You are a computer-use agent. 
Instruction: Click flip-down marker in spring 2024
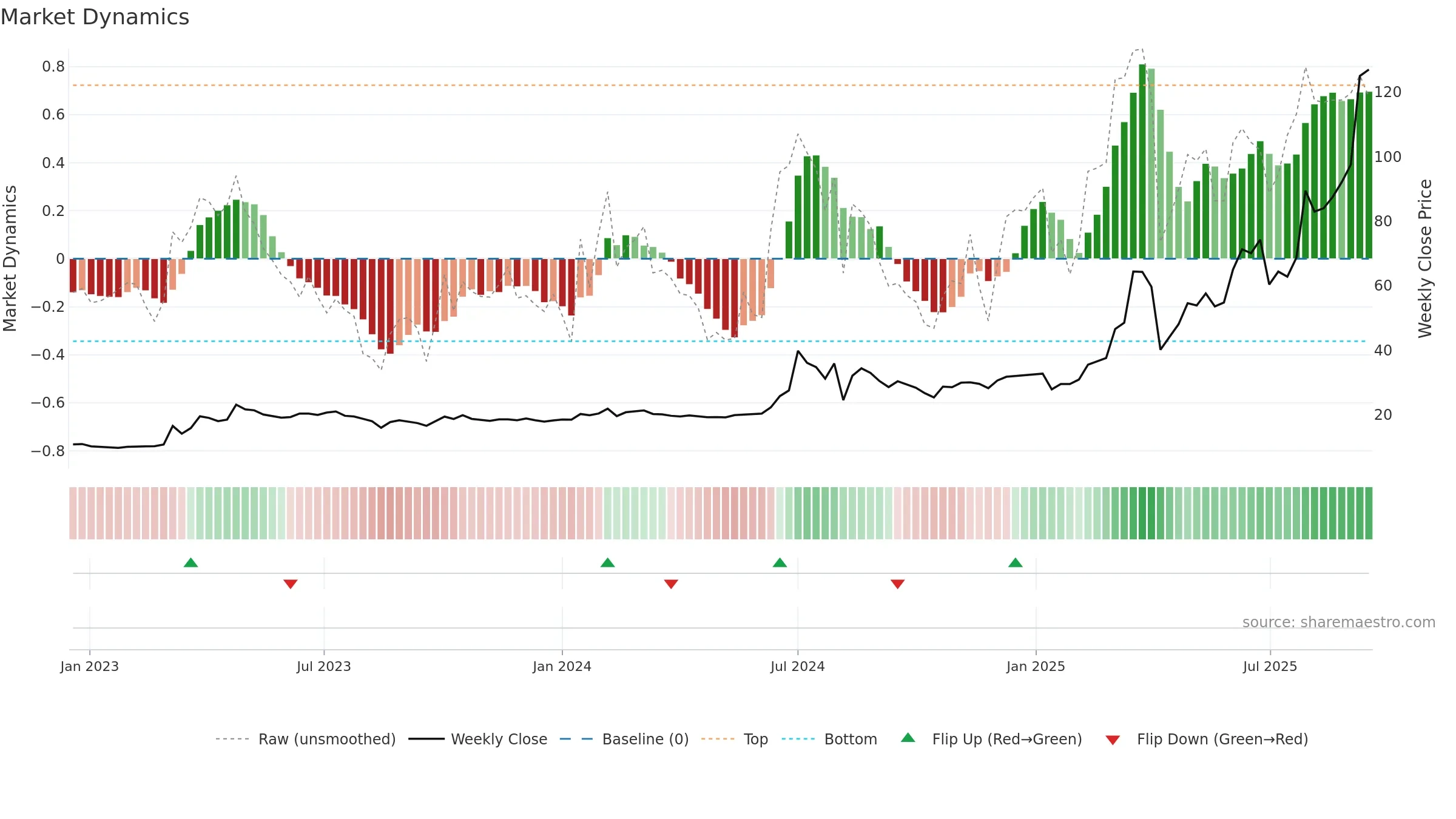coord(671,584)
